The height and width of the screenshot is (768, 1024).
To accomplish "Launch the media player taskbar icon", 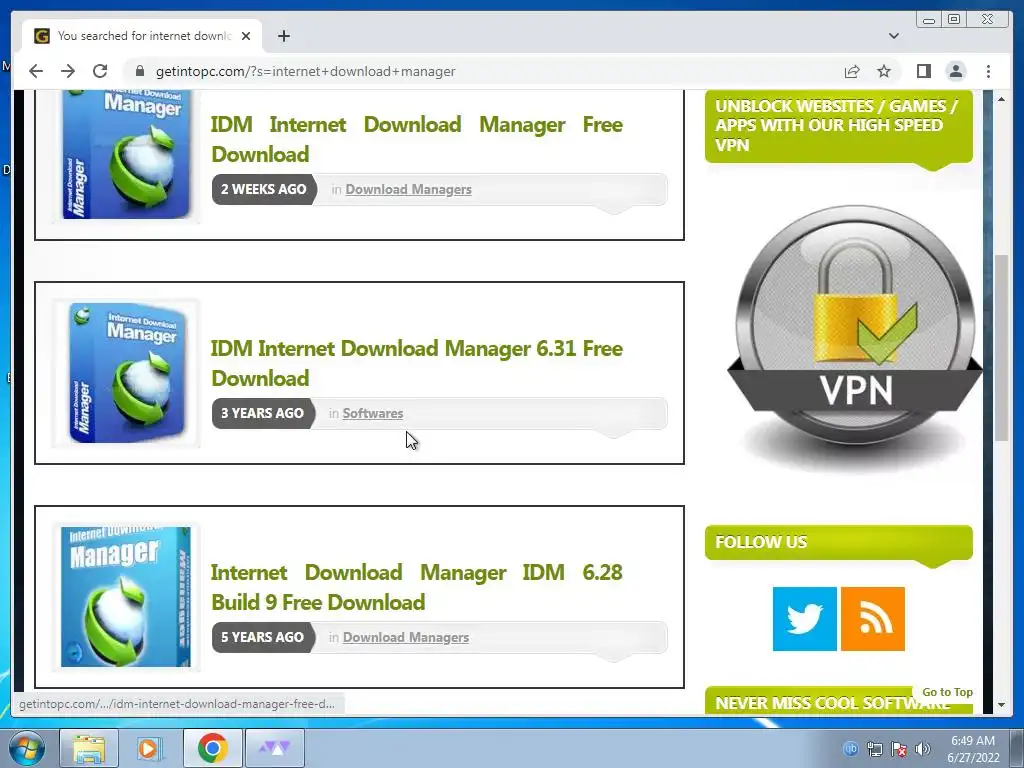I will point(150,748).
